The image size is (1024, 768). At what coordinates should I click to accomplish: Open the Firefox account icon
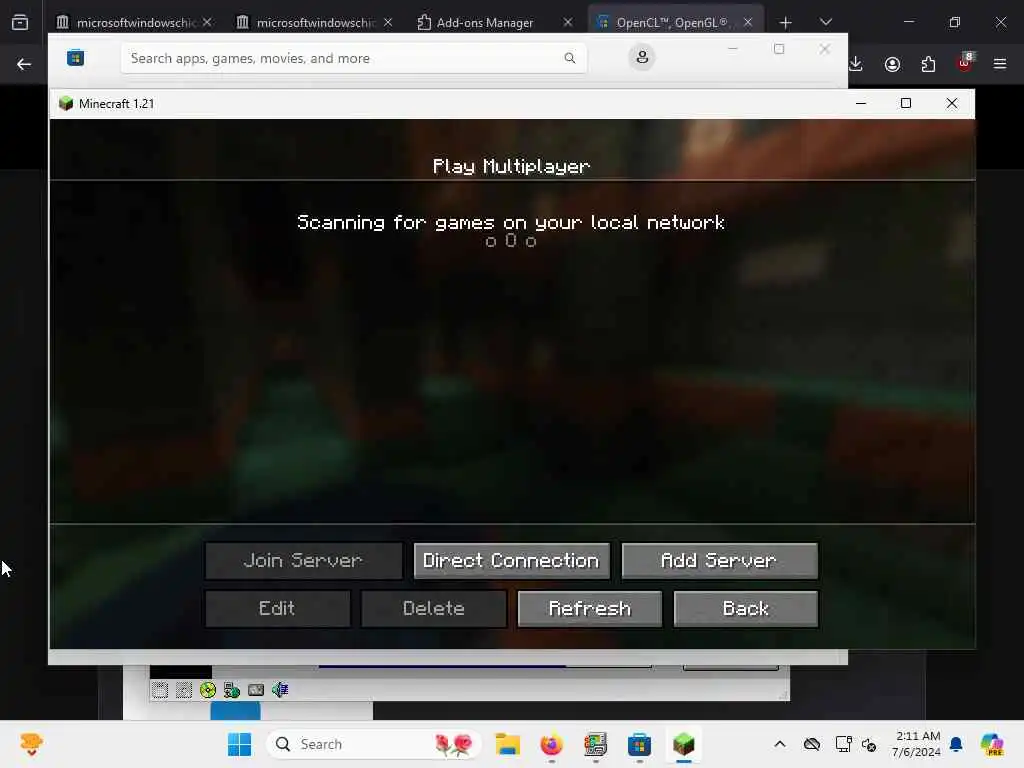tap(892, 64)
